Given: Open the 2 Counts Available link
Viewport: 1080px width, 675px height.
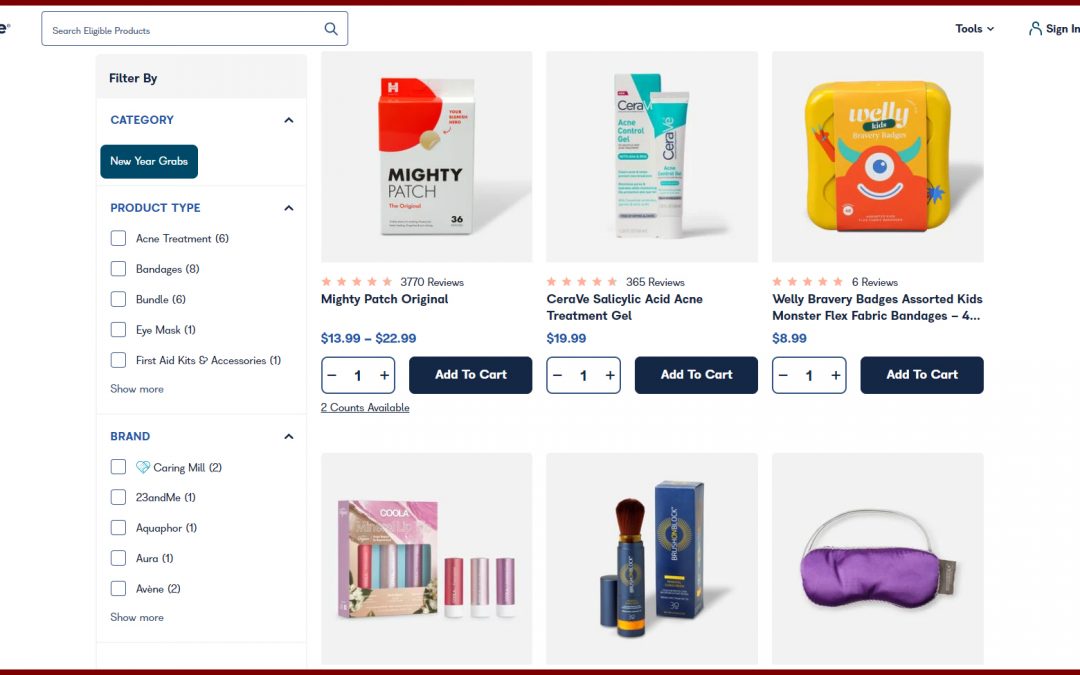Looking at the screenshot, I should [x=365, y=408].
